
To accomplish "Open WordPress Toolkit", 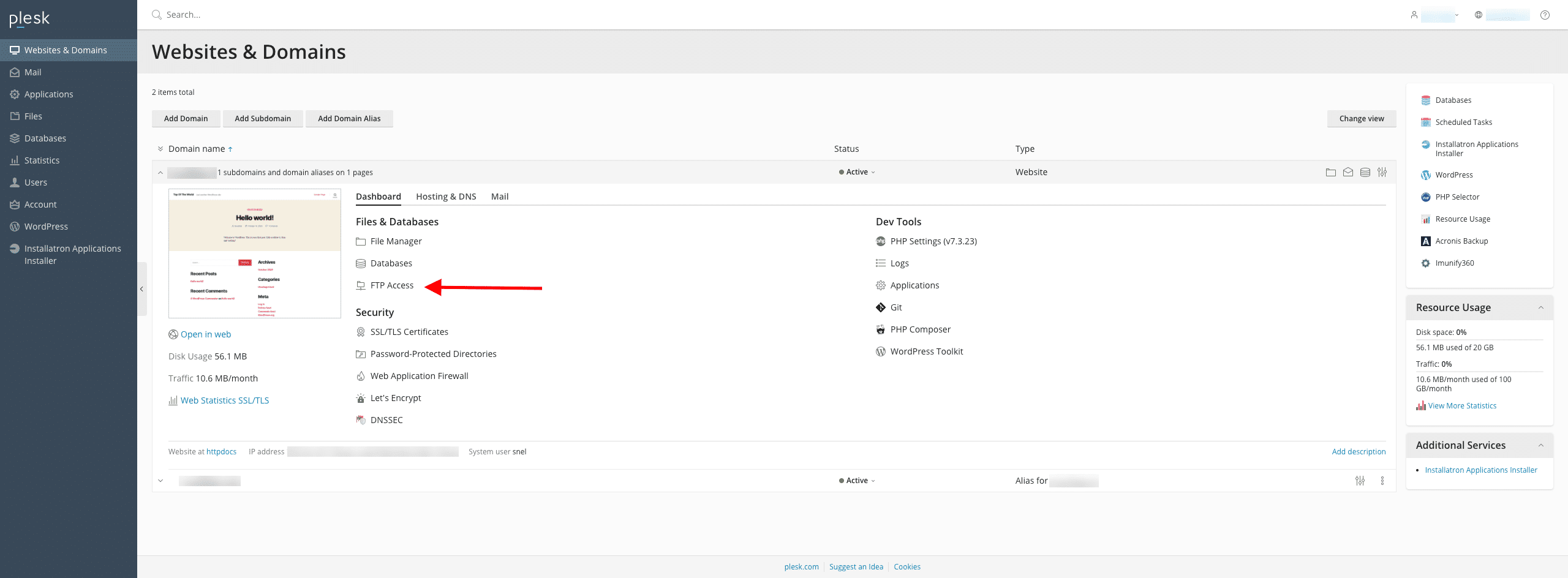I will [919, 351].
